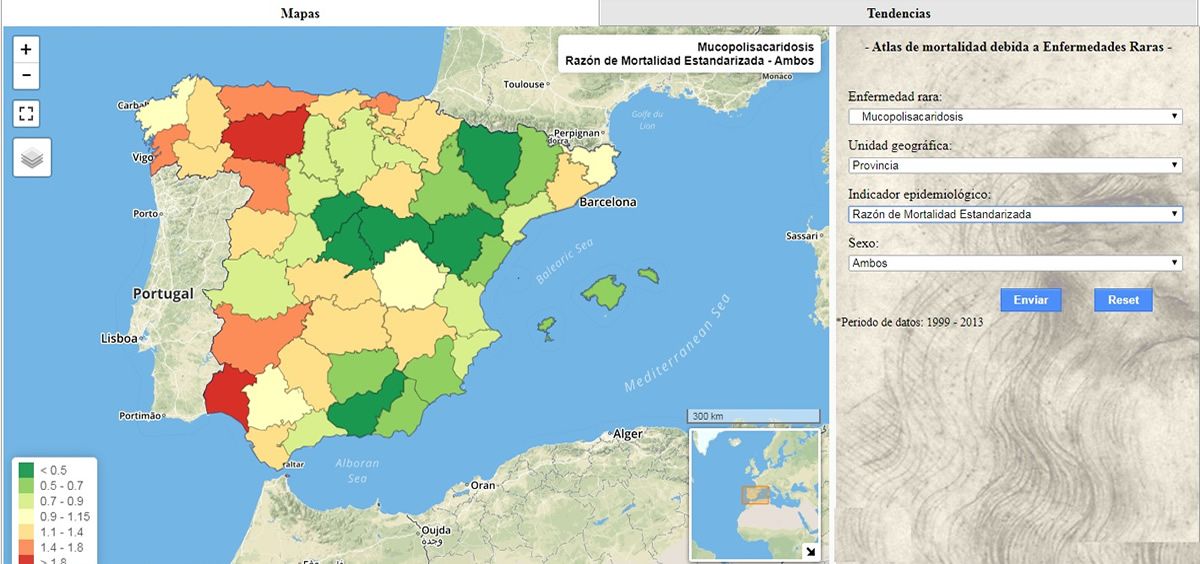Collapse the overview minimap using arrow
This screenshot has height=564, width=1200.
[x=810, y=551]
